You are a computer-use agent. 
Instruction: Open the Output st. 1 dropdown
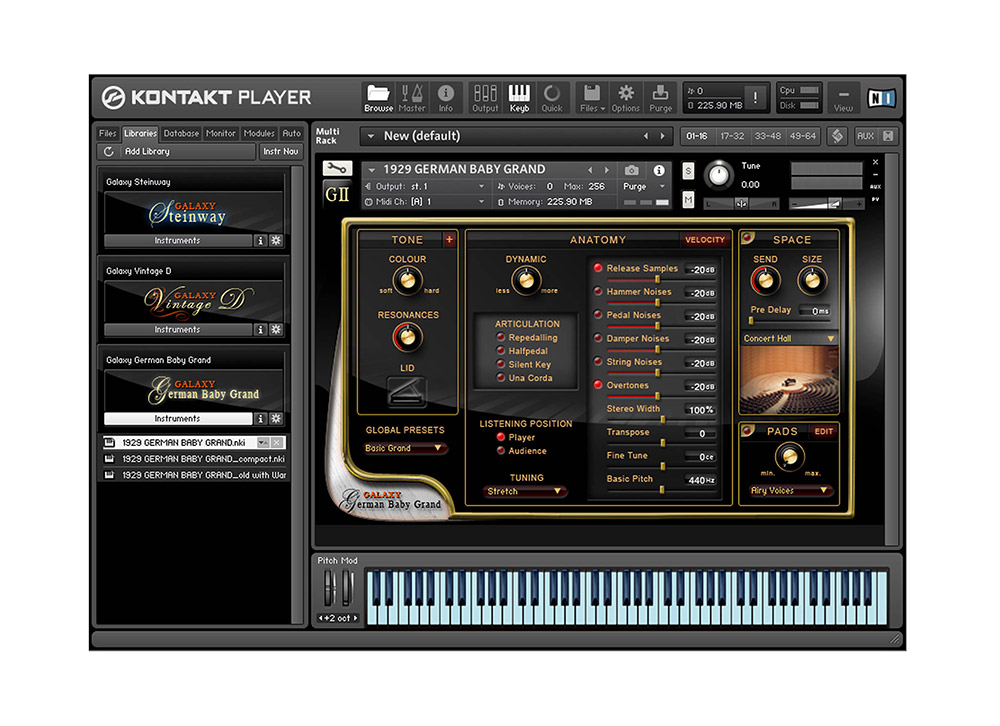pos(425,186)
